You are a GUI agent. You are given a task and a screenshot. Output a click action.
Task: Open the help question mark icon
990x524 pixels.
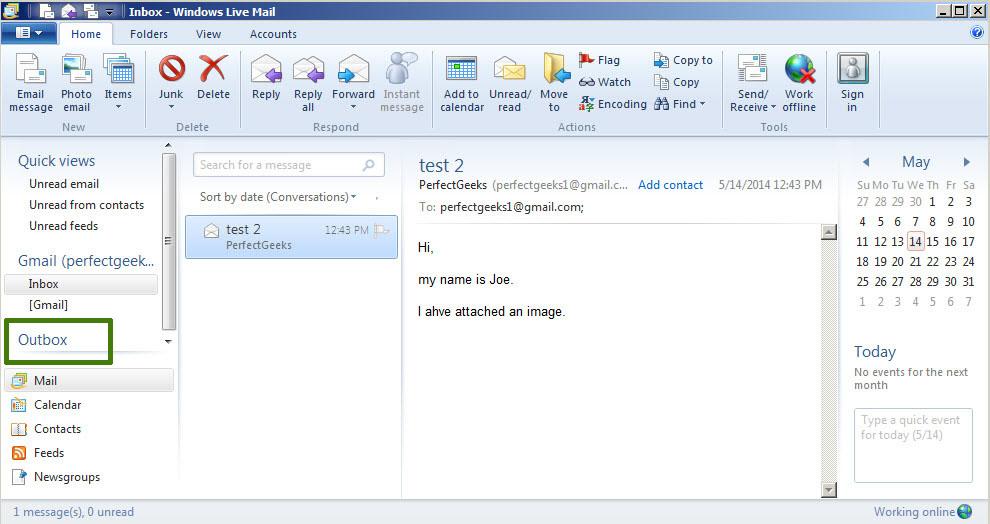(x=977, y=32)
